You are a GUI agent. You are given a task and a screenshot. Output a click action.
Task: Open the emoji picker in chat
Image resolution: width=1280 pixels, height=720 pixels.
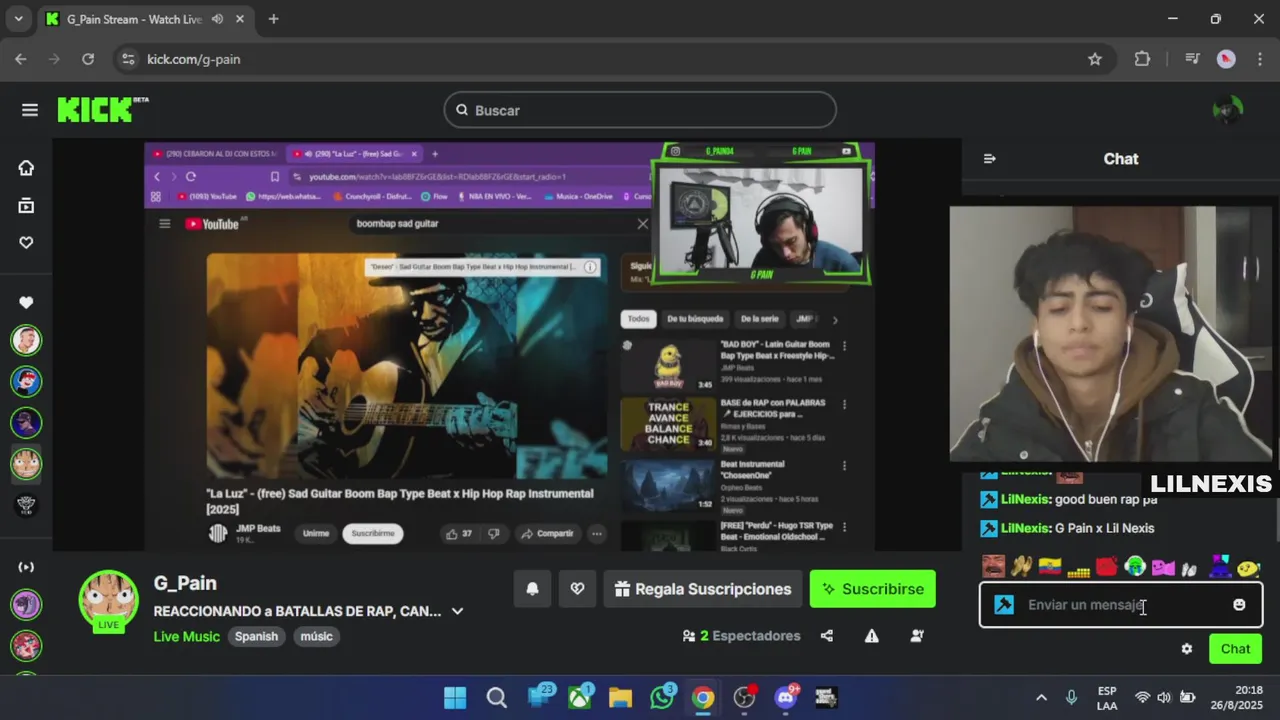pos(1239,605)
